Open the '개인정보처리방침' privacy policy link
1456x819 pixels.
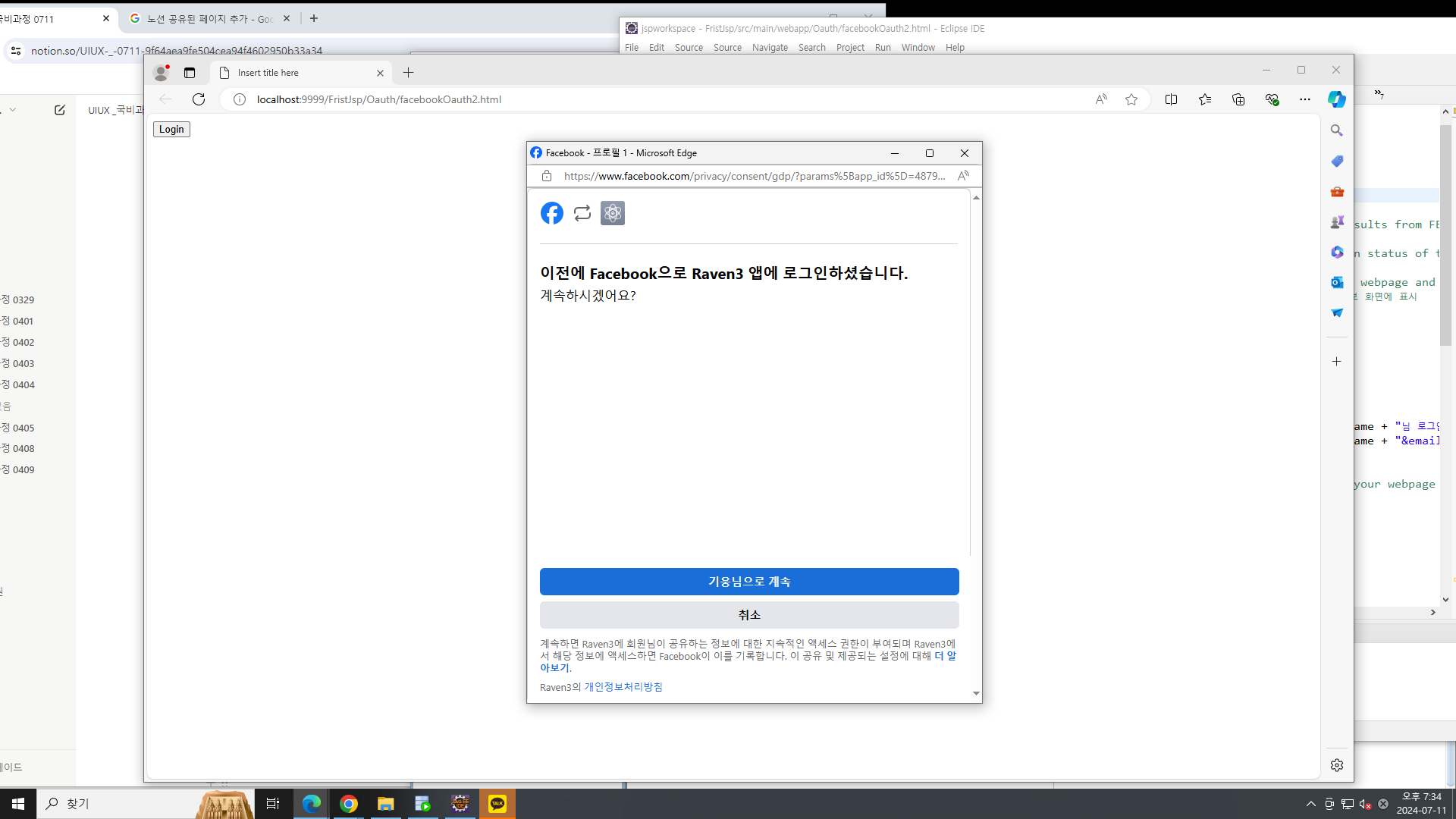tap(623, 687)
